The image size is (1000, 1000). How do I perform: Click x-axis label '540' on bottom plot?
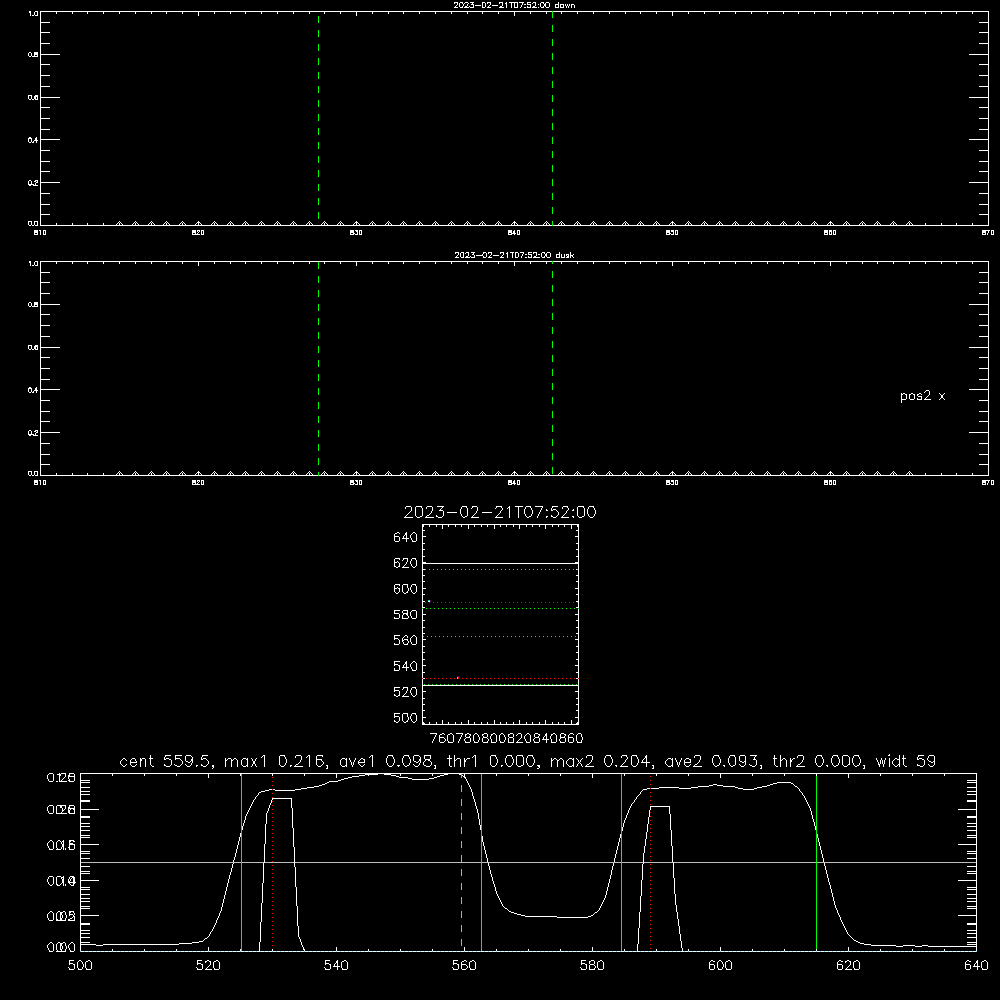(336, 966)
